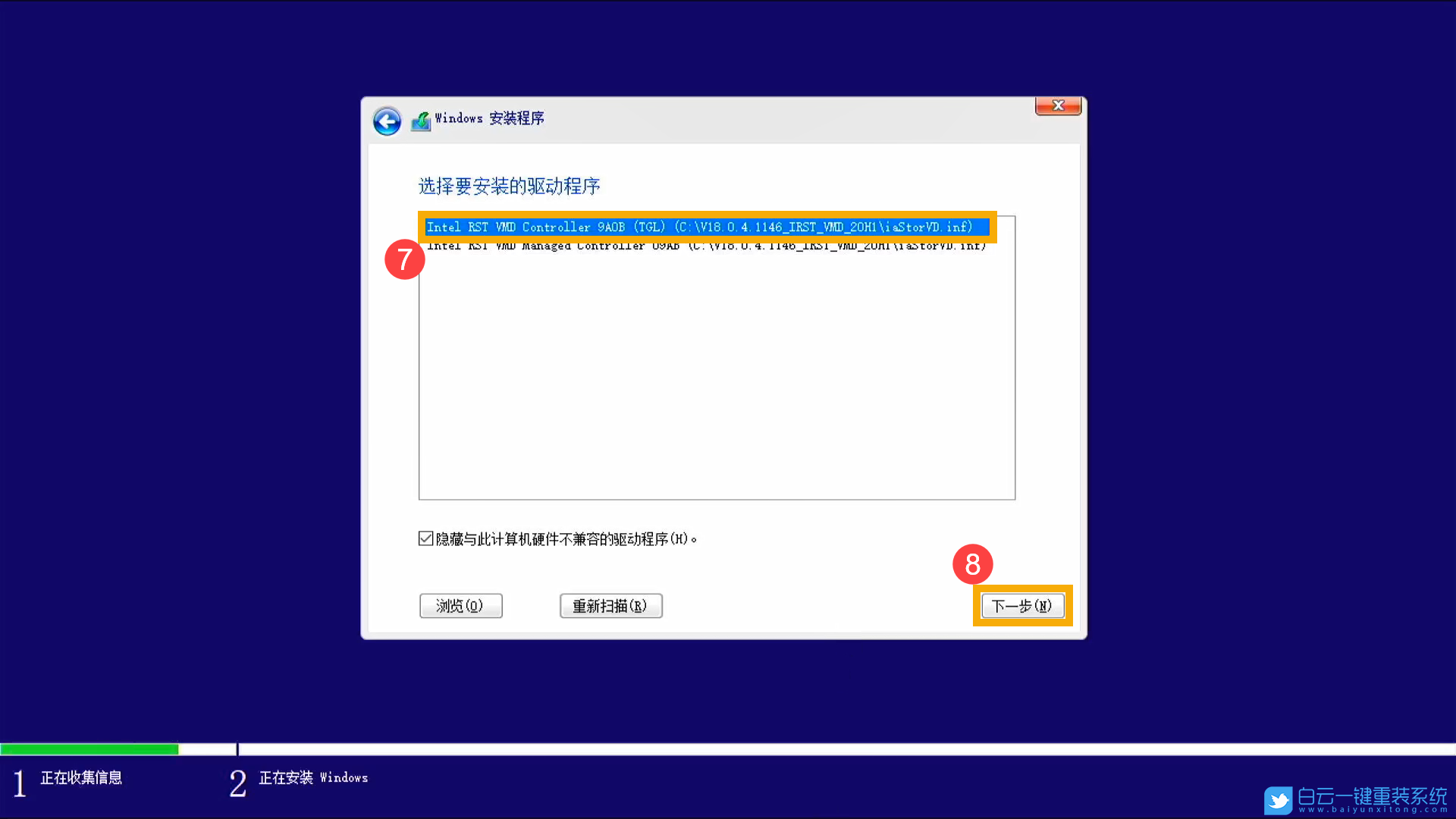1456x819 pixels.
Task: Click the Twitter bird logo at bottom right
Action: [x=1279, y=800]
